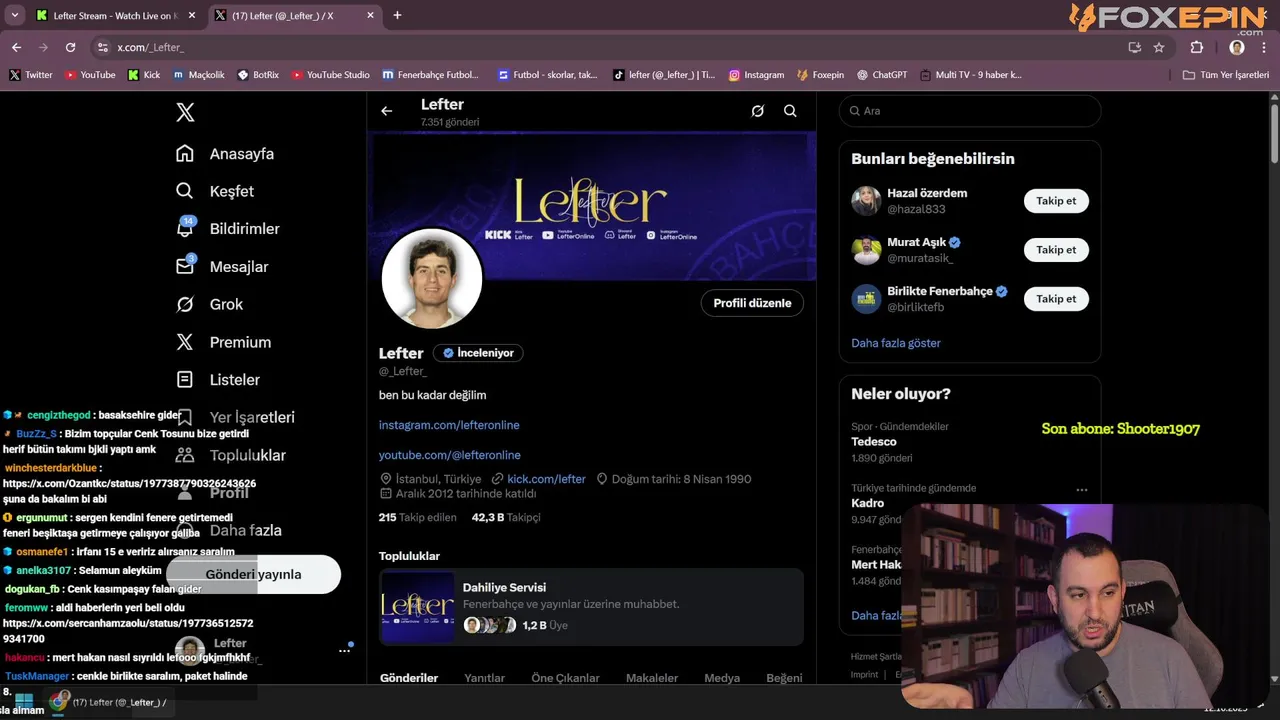
Task: Open the Instagram bookmark
Action: pyautogui.click(x=756, y=75)
